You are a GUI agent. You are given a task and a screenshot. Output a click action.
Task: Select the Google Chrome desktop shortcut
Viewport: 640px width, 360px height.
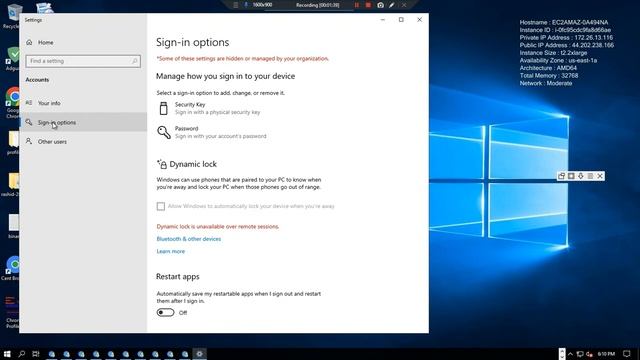click(x=12, y=102)
